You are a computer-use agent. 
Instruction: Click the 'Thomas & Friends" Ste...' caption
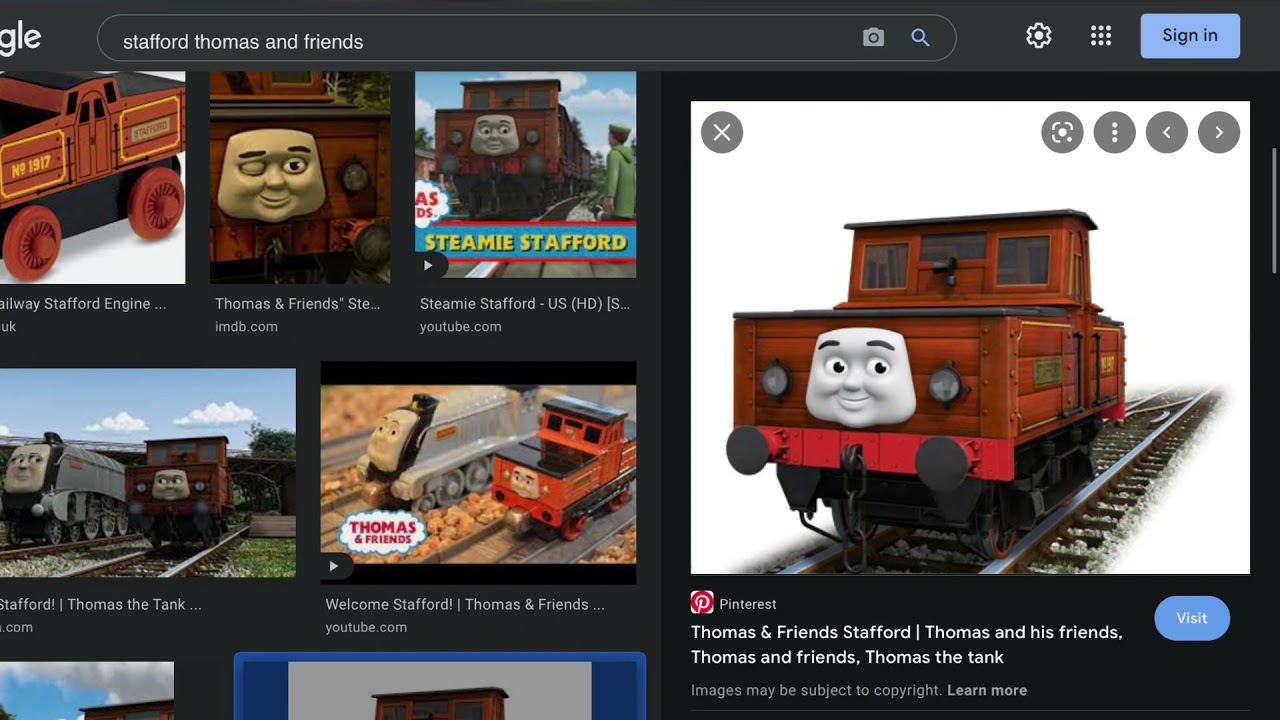tap(298, 304)
